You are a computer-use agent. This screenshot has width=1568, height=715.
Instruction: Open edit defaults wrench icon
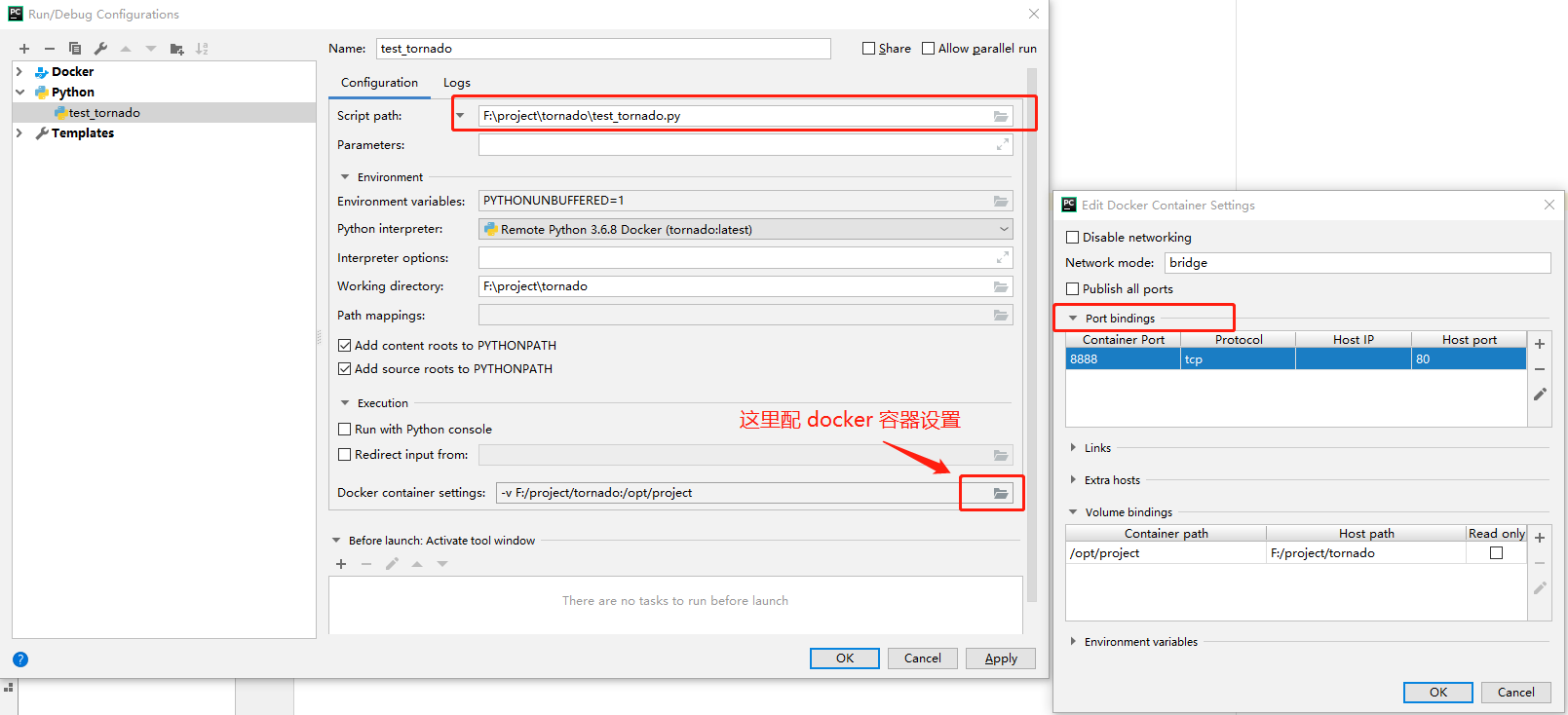point(100,49)
